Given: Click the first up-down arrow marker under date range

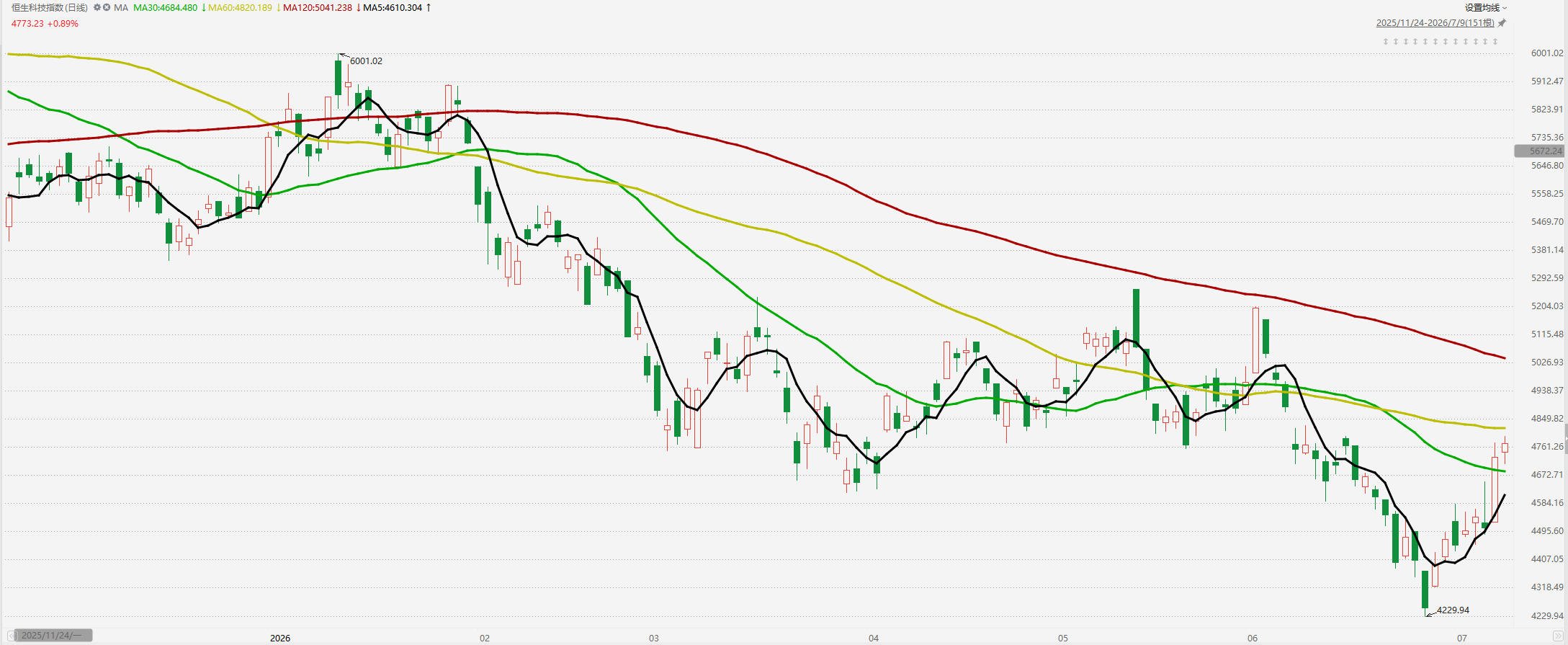Looking at the screenshot, I should coord(1386,42).
